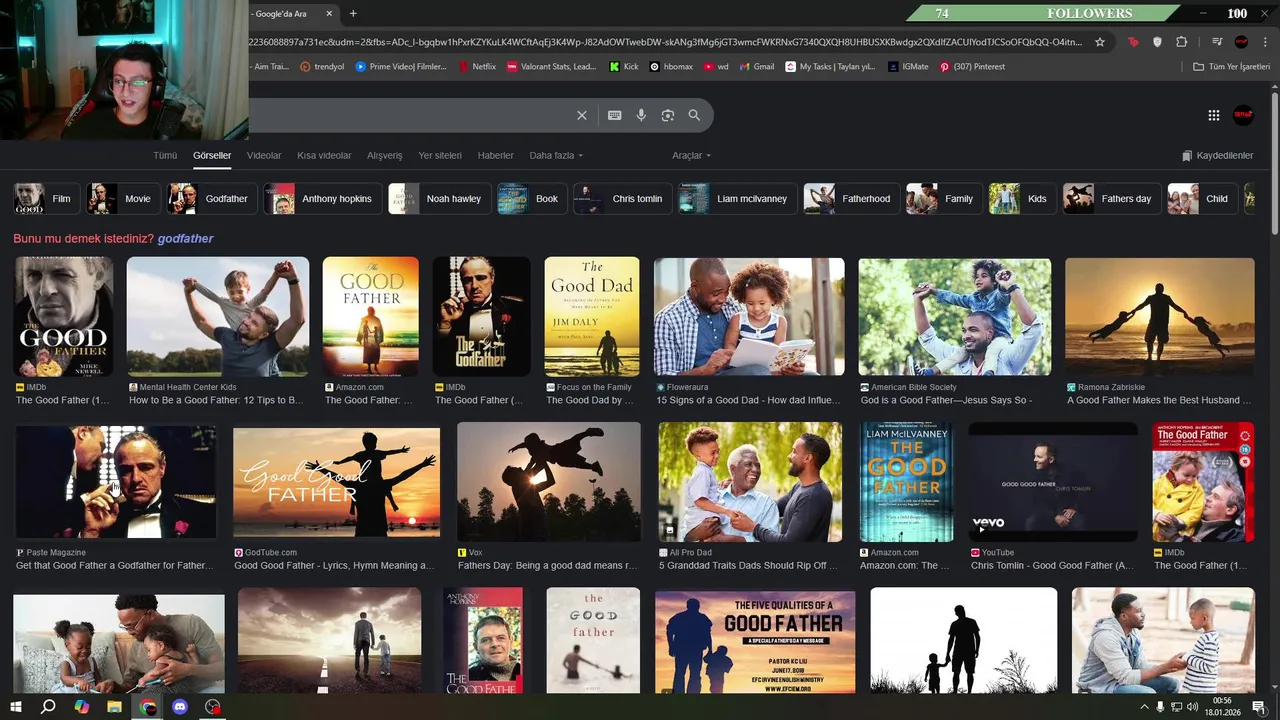Screen dimensions: 1280x720
Task: Open the Kick bookmark
Action: 623,67
